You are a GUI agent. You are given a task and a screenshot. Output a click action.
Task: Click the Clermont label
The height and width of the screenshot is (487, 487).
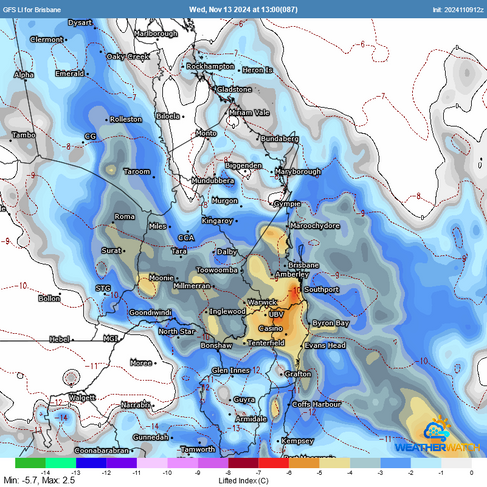[46, 39]
